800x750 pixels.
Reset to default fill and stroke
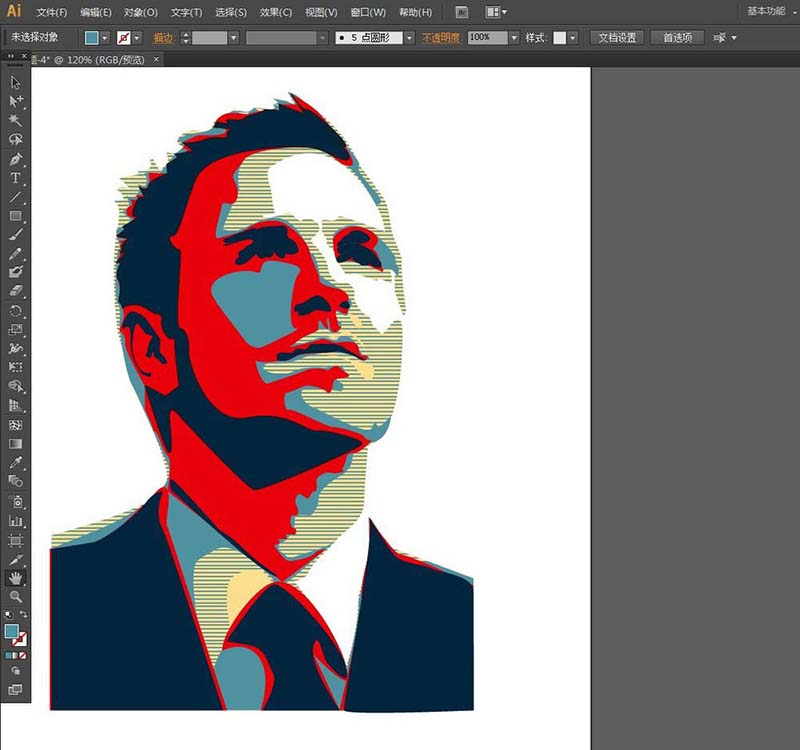pos(8,614)
